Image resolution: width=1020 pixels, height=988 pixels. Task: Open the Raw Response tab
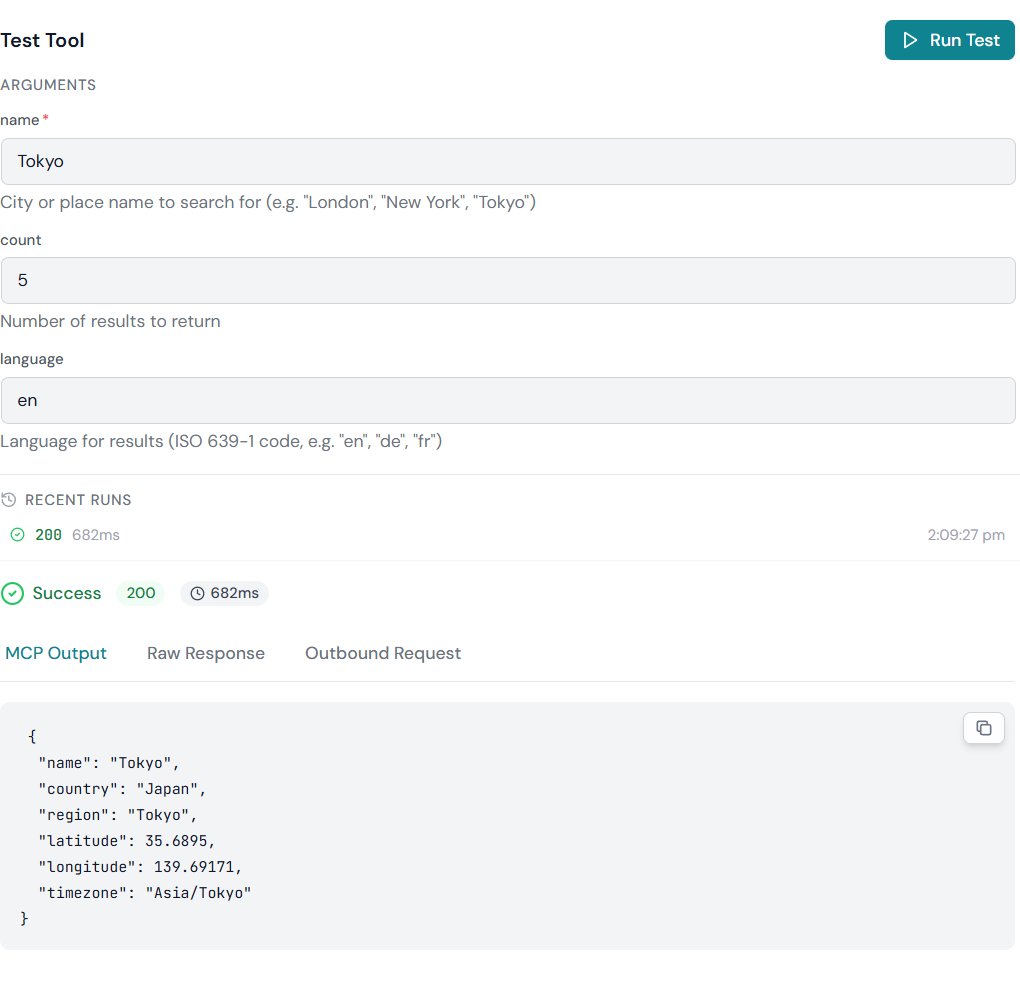click(x=206, y=653)
